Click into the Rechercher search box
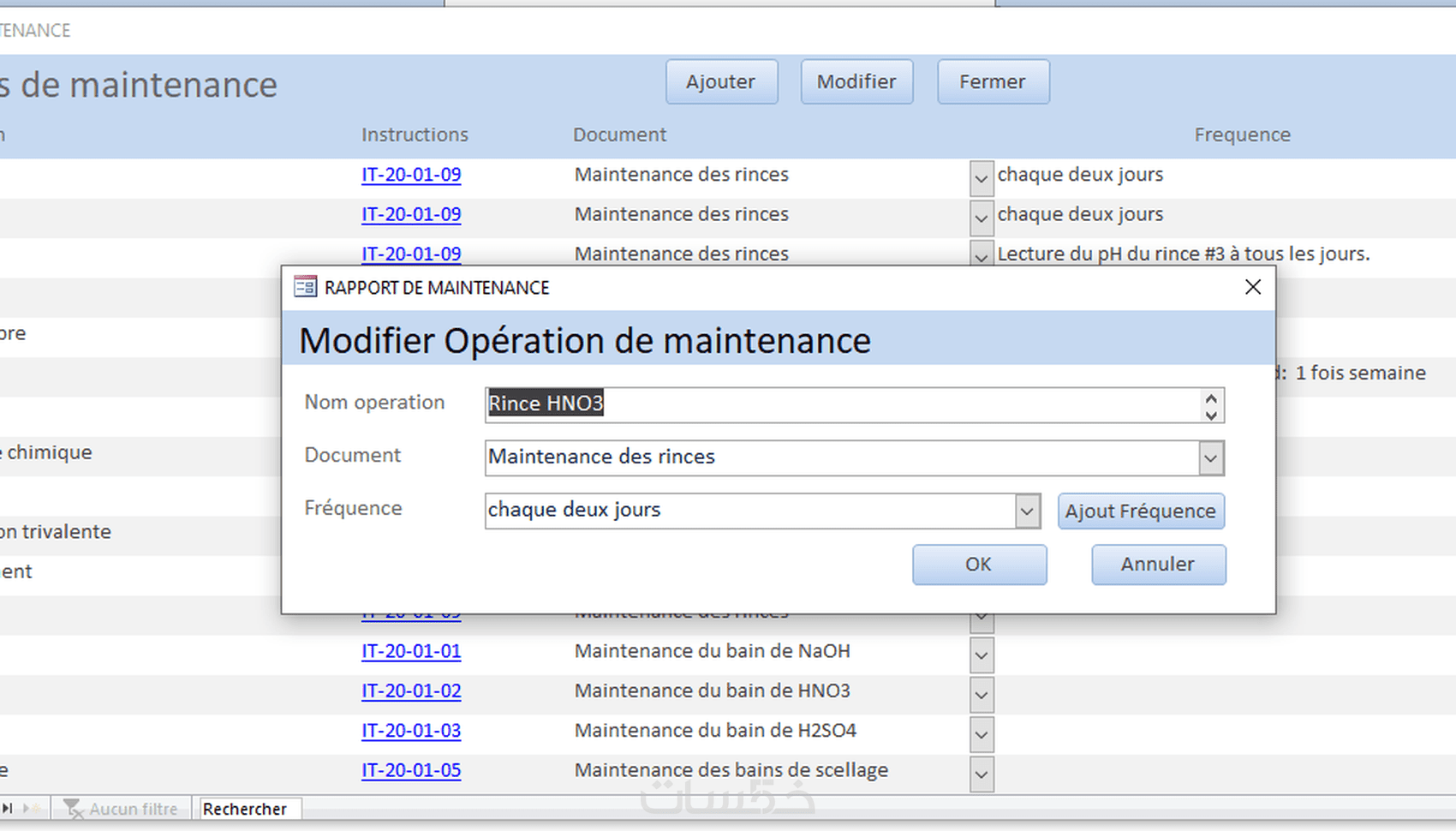Image resolution: width=1456 pixels, height=831 pixels. pyautogui.click(x=248, y=809)
